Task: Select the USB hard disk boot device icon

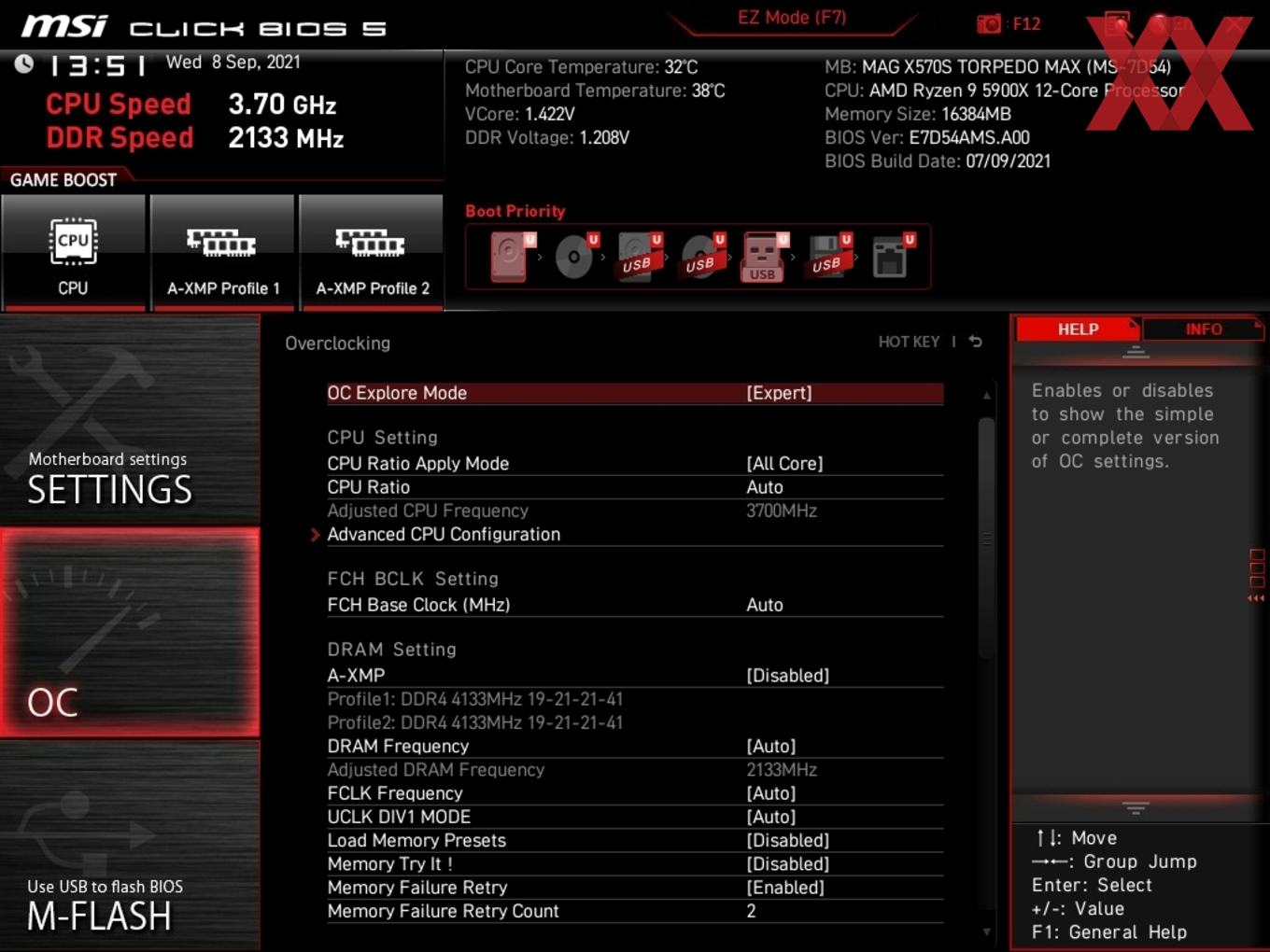Action: click(x=639, y=256)
